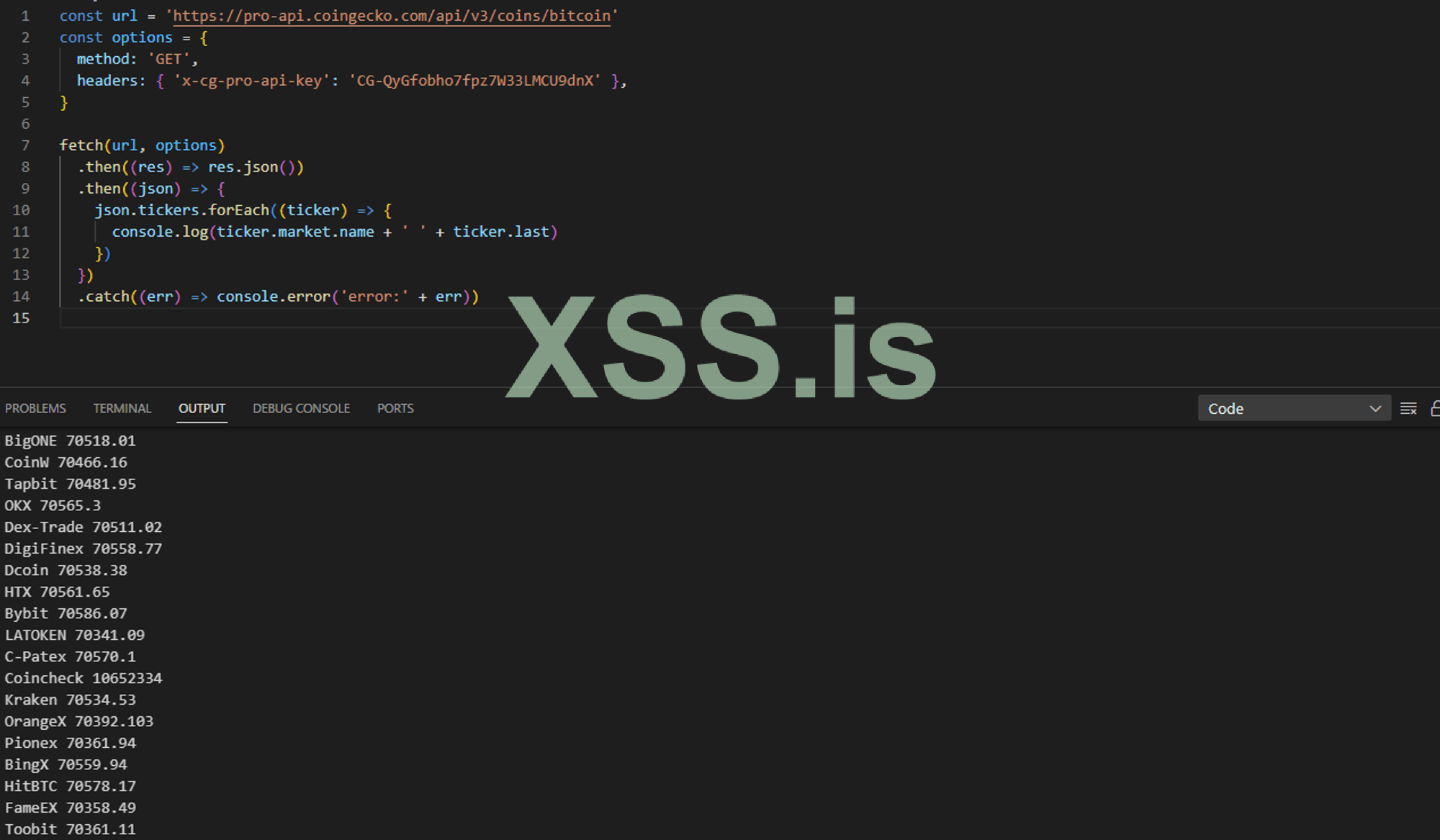Click the 'GET' method string
1440x840 pixels.
pos(168,59)
